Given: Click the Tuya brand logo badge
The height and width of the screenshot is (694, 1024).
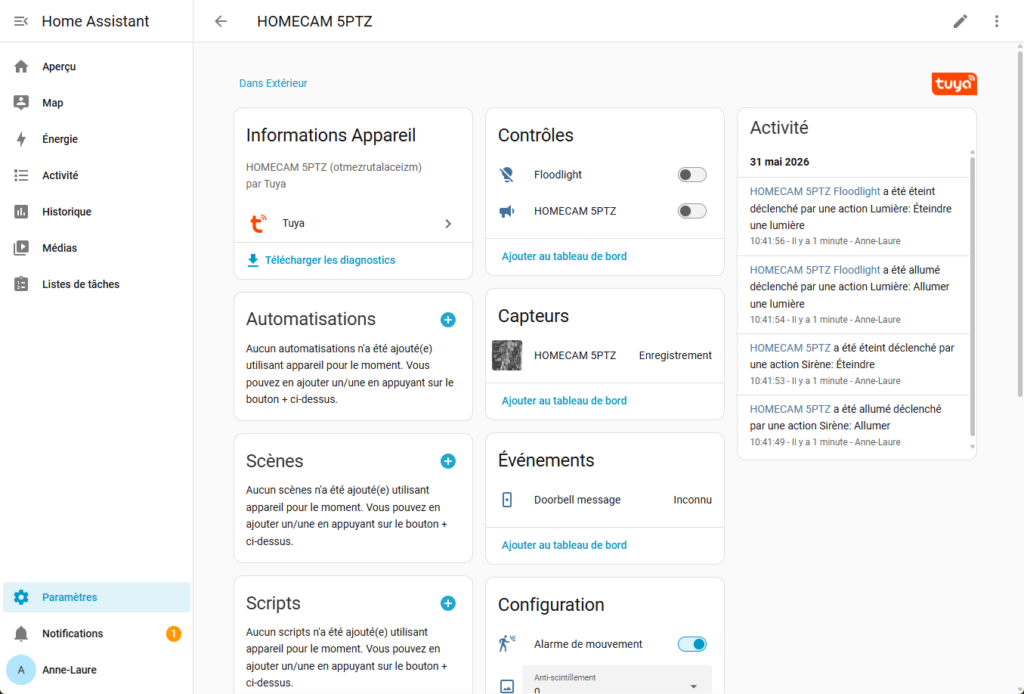Looking at the screenshot, I should (954, 84).
